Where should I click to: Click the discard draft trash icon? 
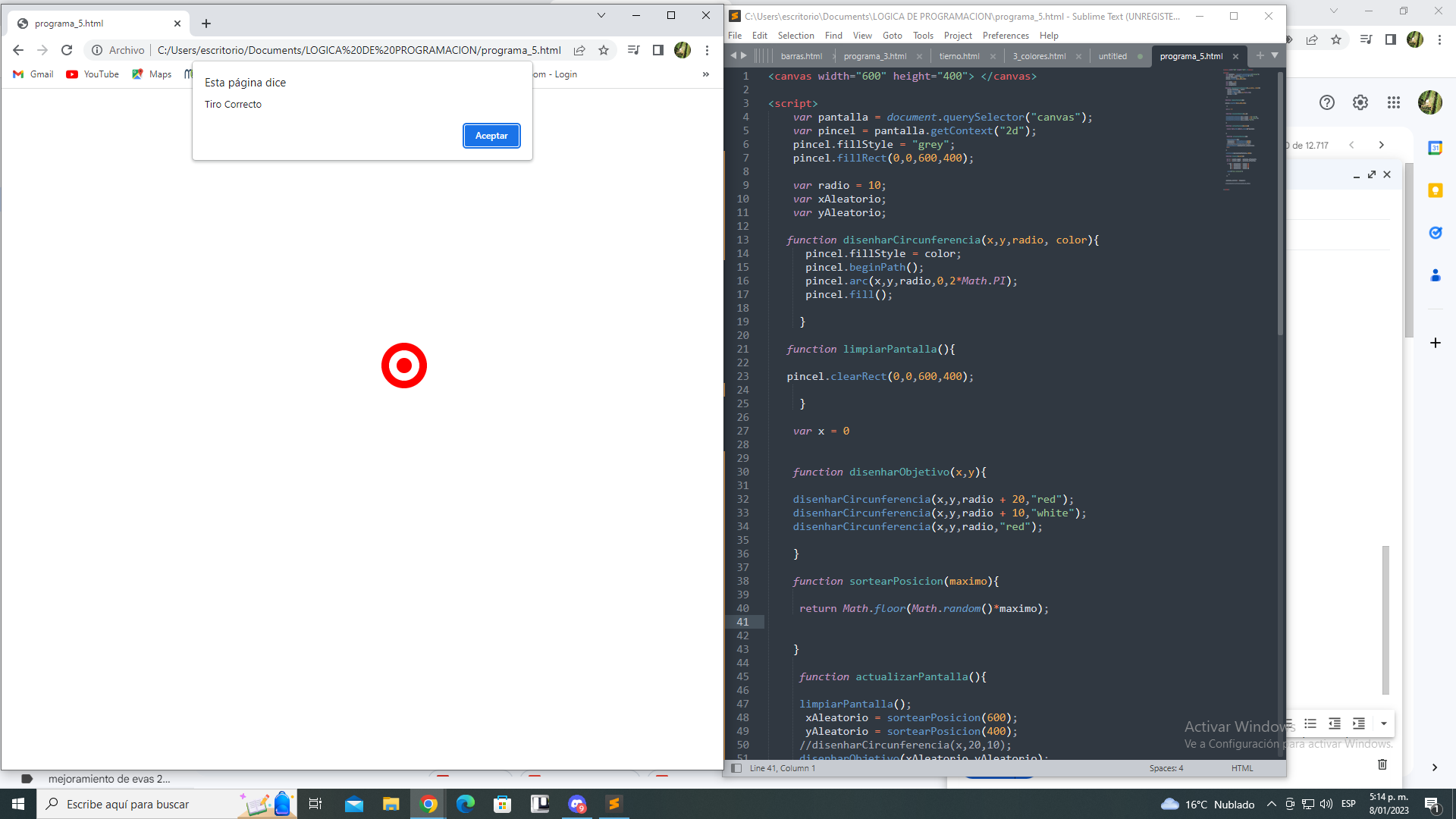(1382, 764)
